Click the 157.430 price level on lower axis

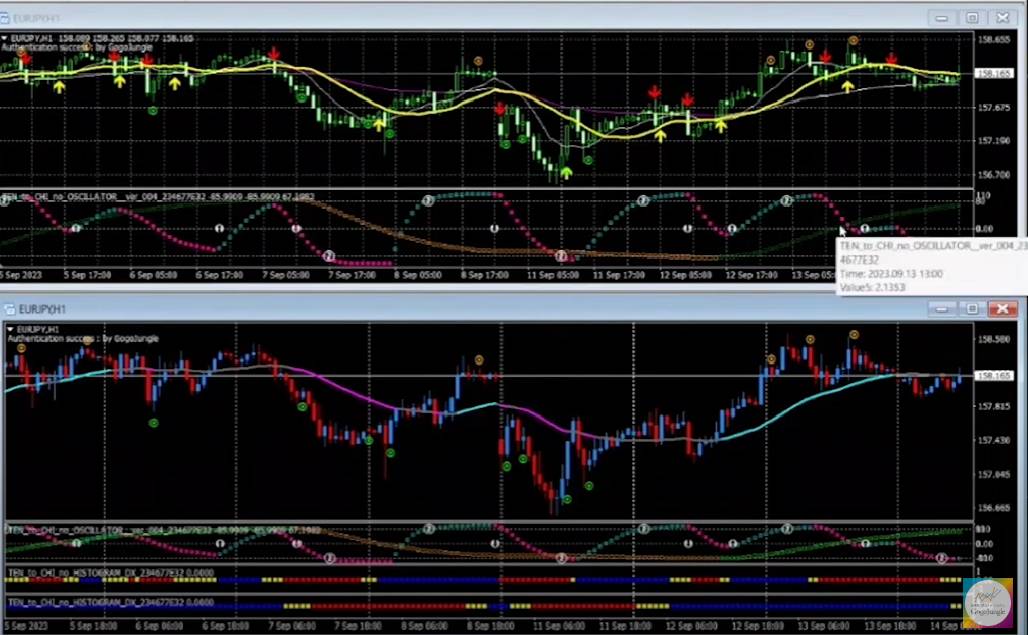[994, 440]
